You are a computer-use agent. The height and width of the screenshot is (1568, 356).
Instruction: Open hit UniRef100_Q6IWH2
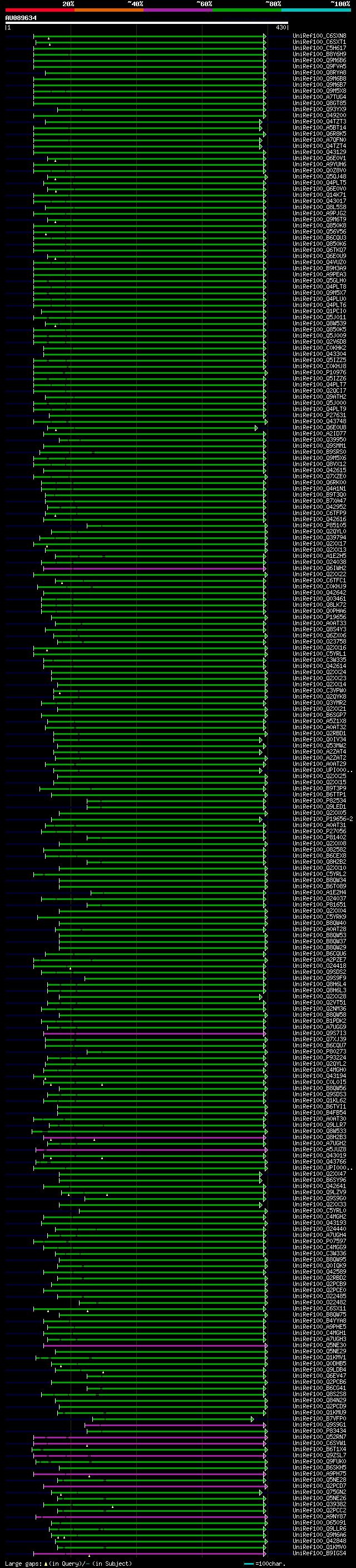tap(319, 568)
